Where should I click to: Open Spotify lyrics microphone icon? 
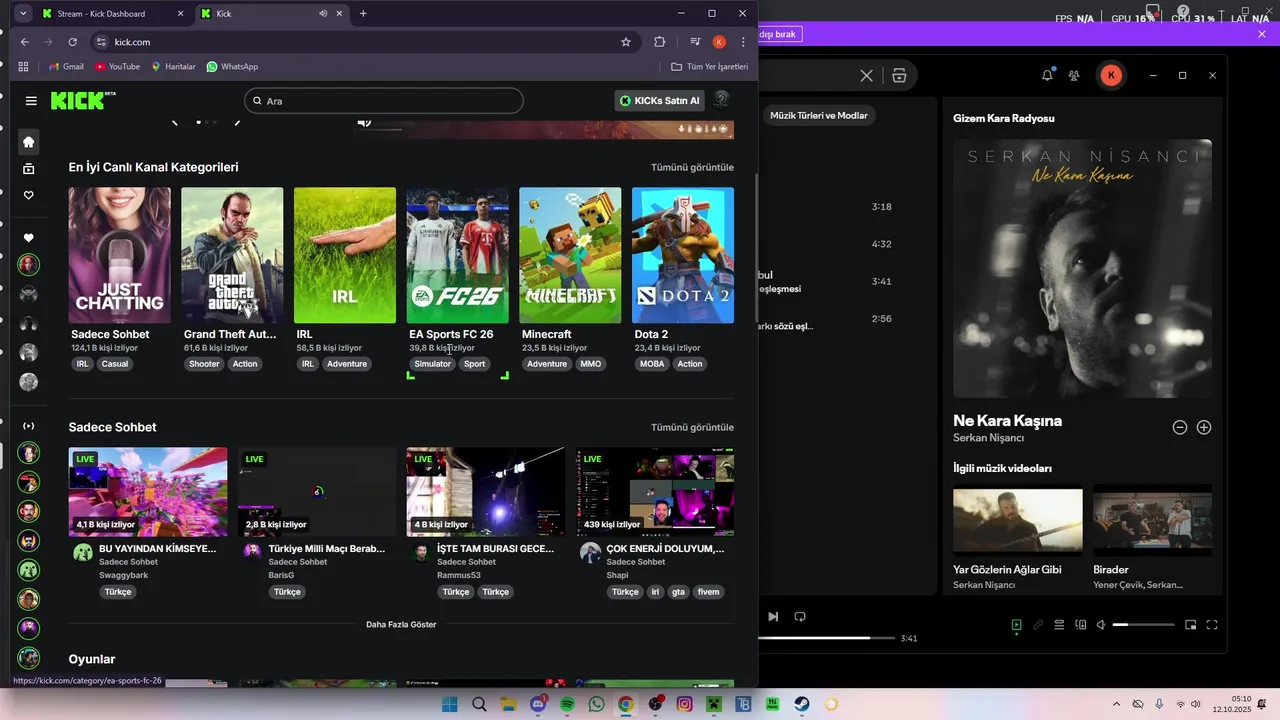1038,625
